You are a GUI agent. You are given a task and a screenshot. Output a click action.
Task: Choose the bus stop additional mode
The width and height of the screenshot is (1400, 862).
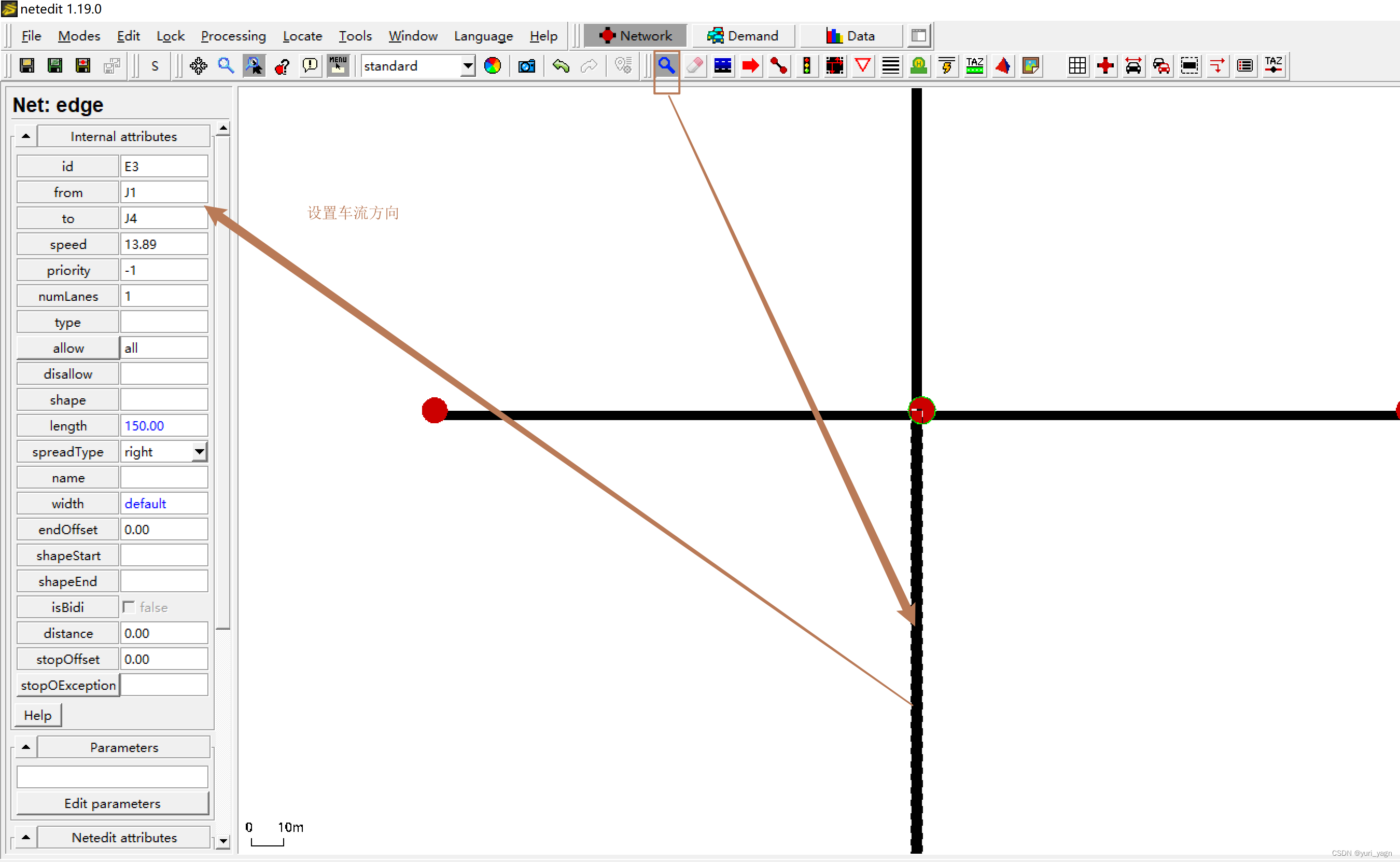tap(918, 66)
